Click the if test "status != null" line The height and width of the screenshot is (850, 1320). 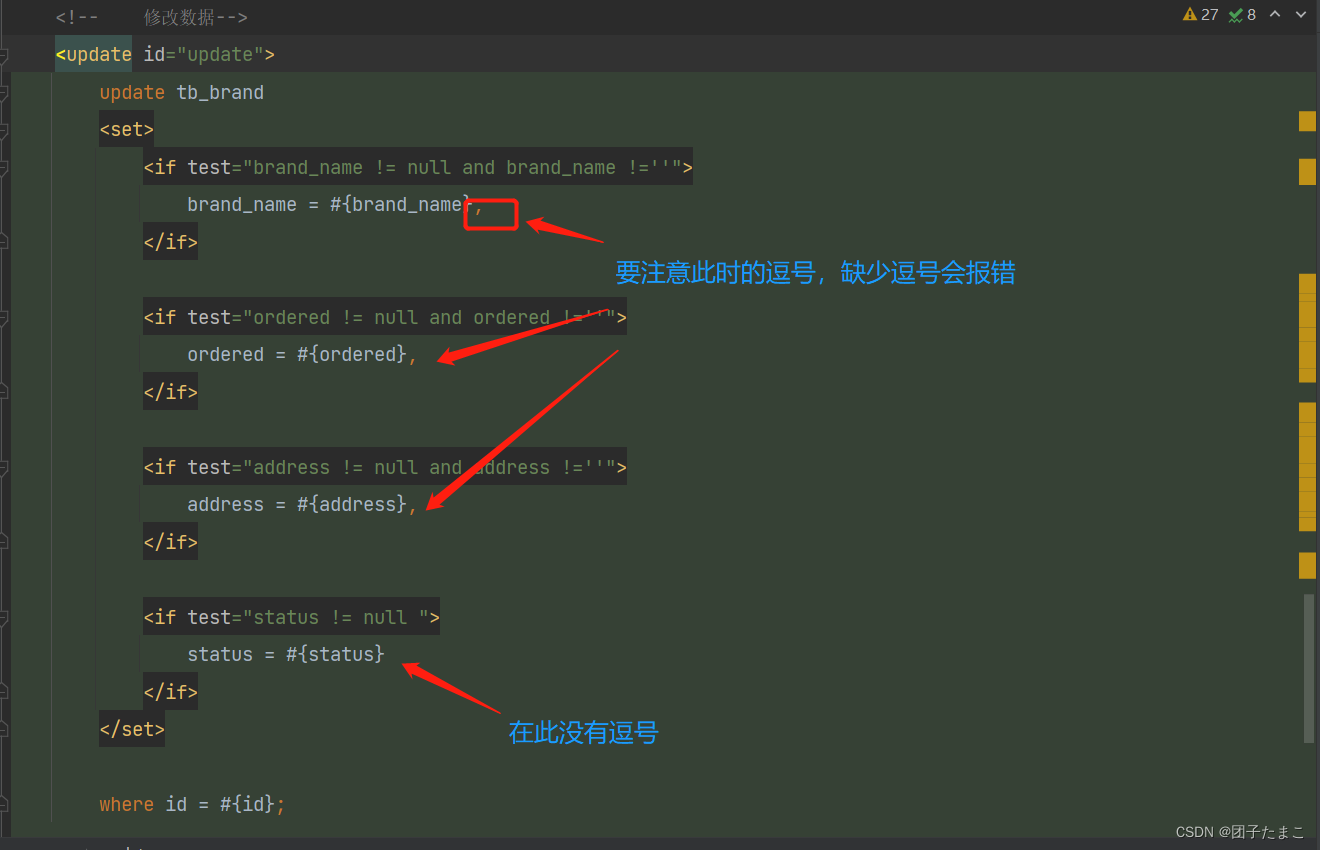(x=291, y=617)
